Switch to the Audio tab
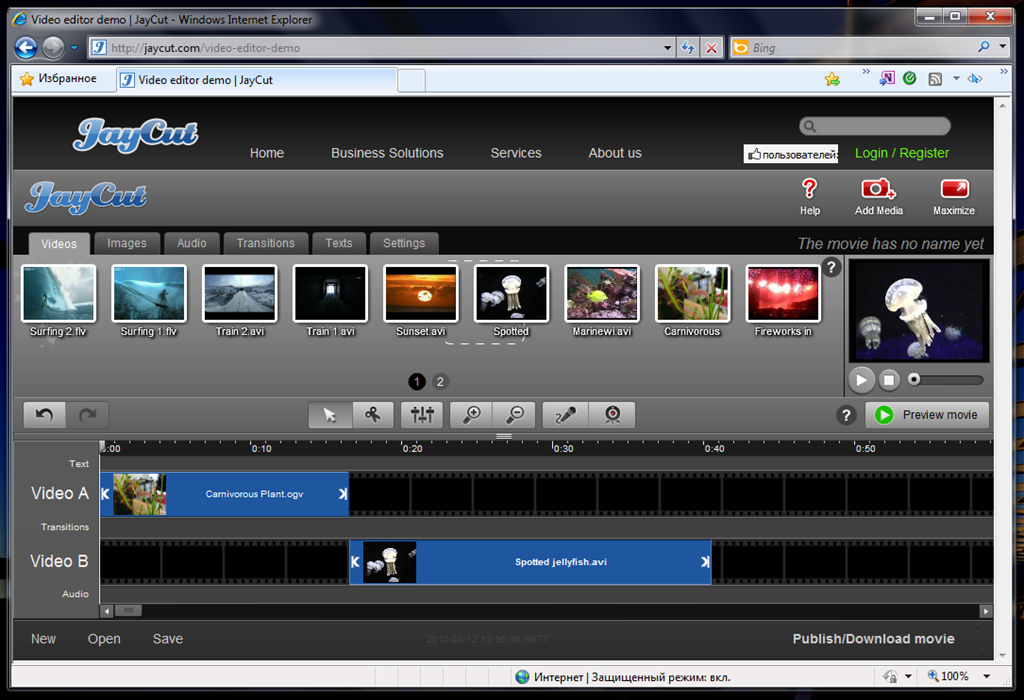The height and width of the screenshot is (700, 1024). (191, 243)
